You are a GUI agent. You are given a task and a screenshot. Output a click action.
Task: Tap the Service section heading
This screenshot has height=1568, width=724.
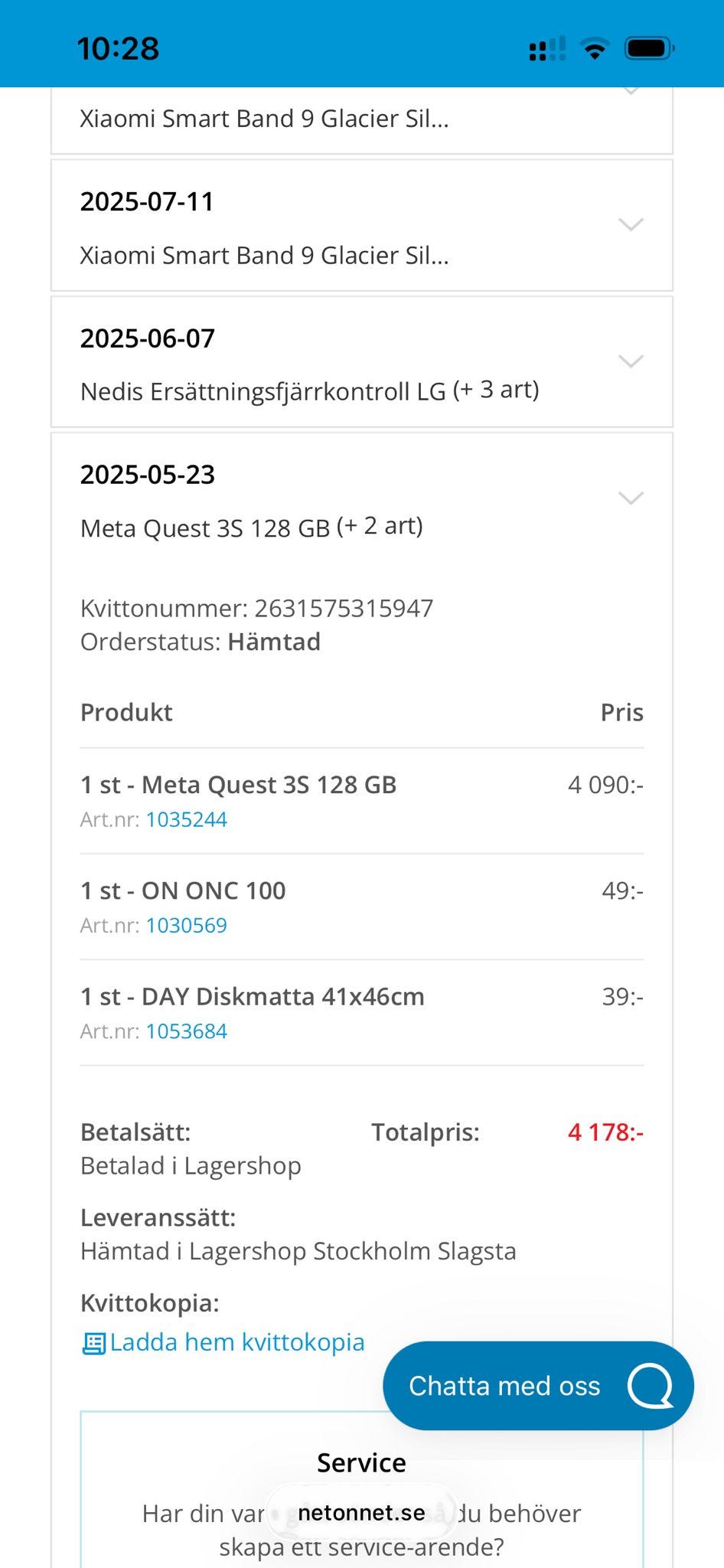click(x=361, y=1463)
